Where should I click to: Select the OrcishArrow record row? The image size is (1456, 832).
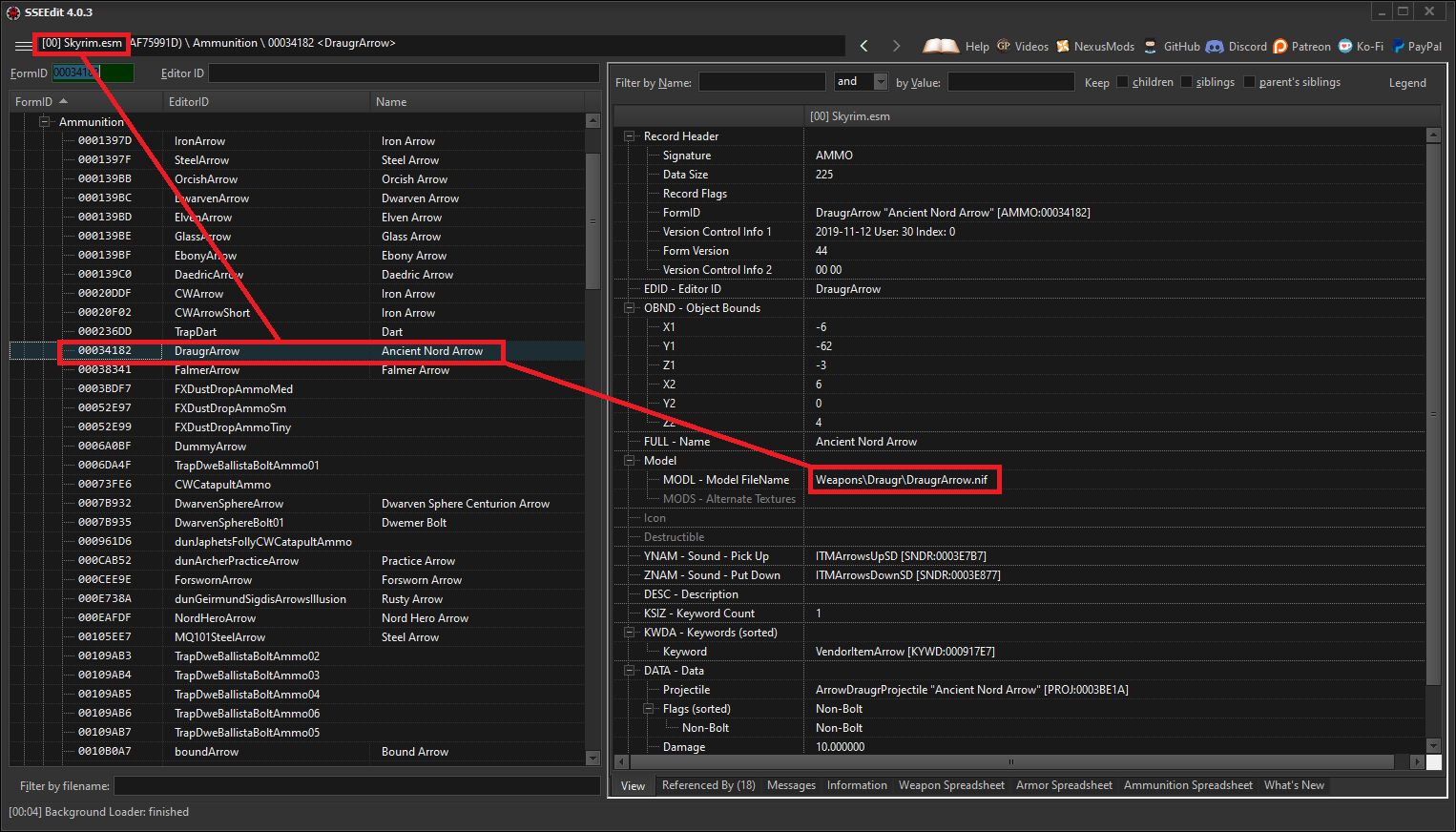pyautogui.click(x=298, y=179)
